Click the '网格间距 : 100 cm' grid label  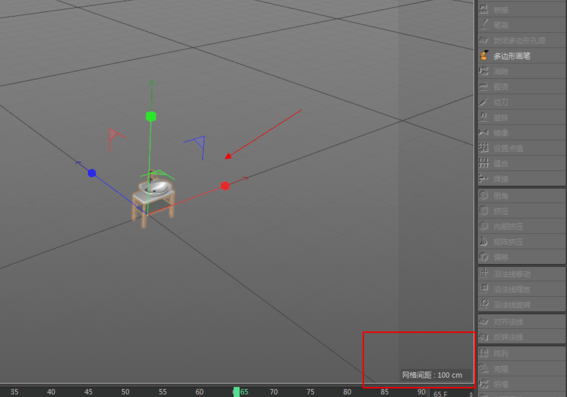pyautogui.click(x=432, y=375)
